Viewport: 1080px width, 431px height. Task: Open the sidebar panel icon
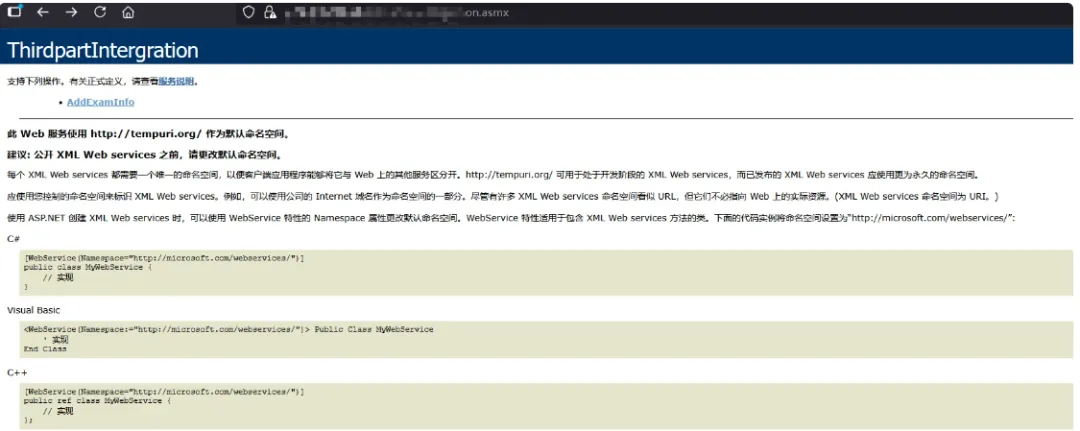click(x=14, y=12)
